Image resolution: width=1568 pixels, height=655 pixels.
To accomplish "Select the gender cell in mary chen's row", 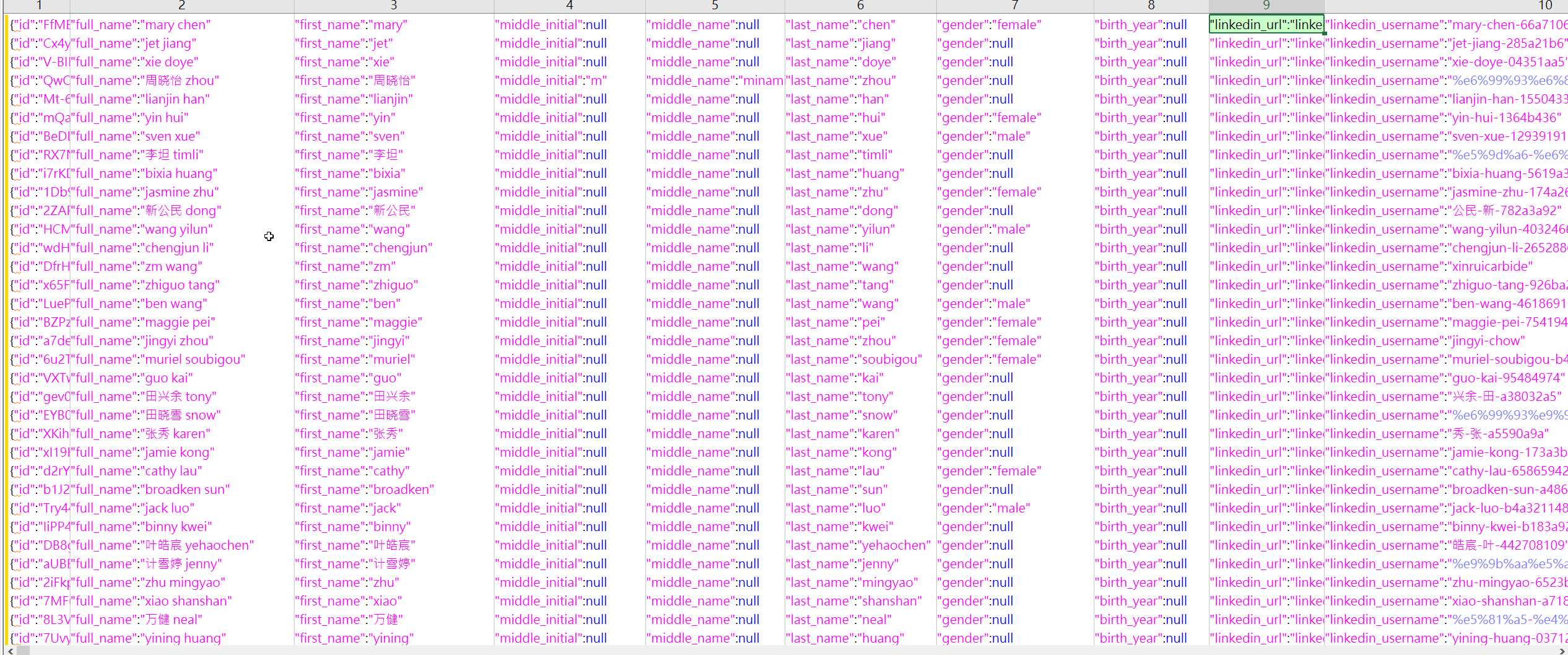I will point(1015,25).
